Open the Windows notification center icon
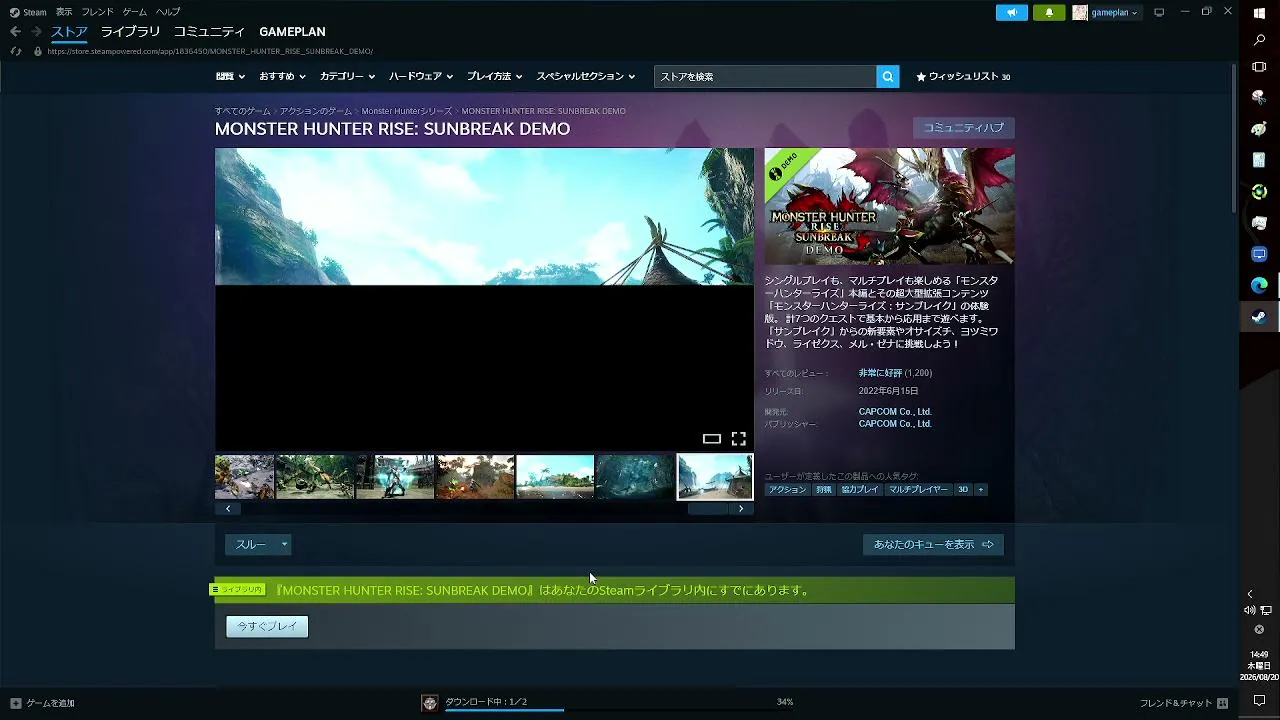 tap(1259, 700)
